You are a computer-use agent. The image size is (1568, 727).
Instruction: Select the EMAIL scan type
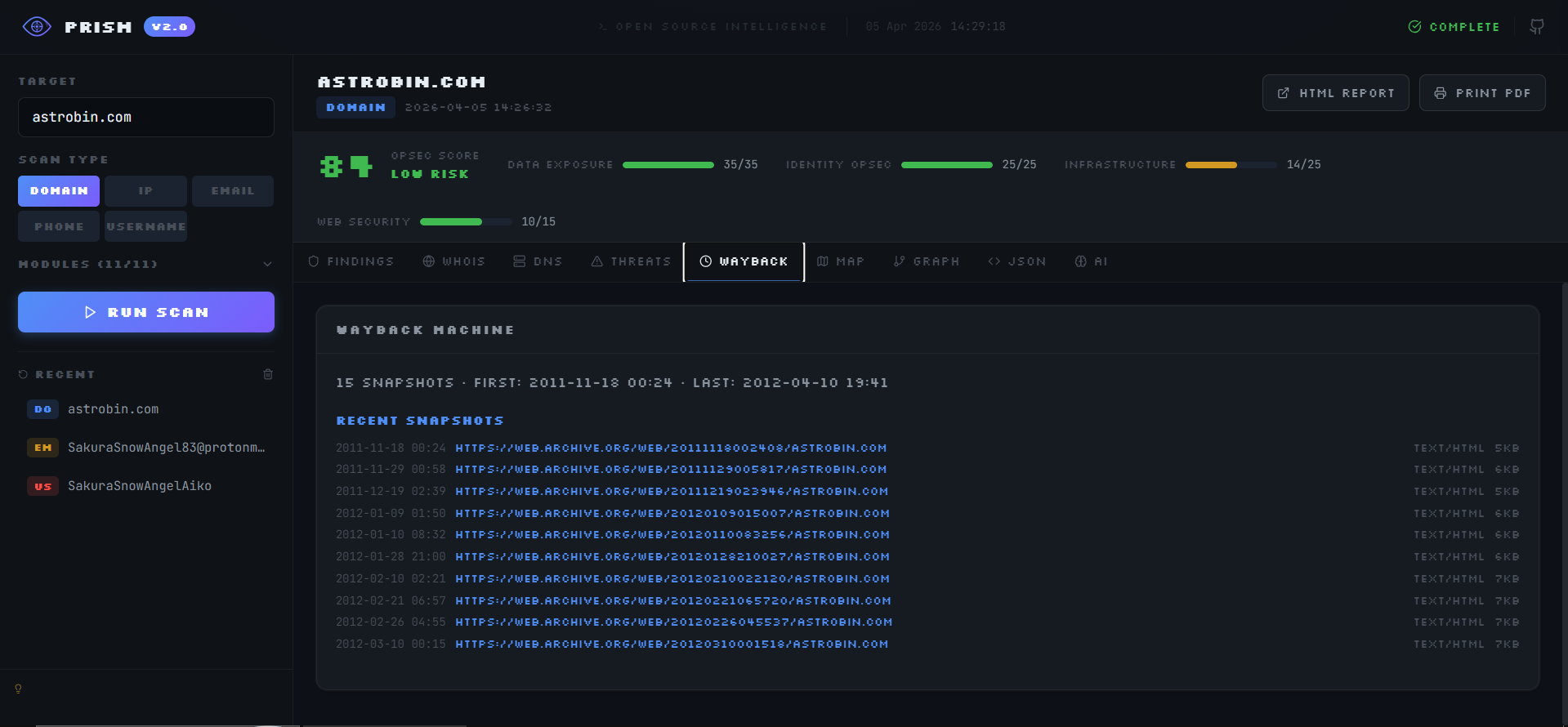(233, 191)
